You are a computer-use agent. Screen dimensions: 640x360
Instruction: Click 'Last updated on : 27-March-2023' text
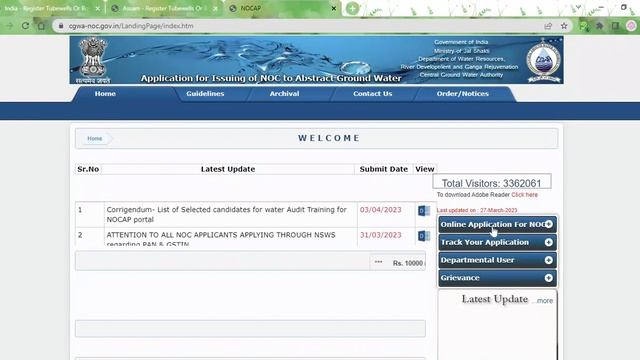click(477, 210)
